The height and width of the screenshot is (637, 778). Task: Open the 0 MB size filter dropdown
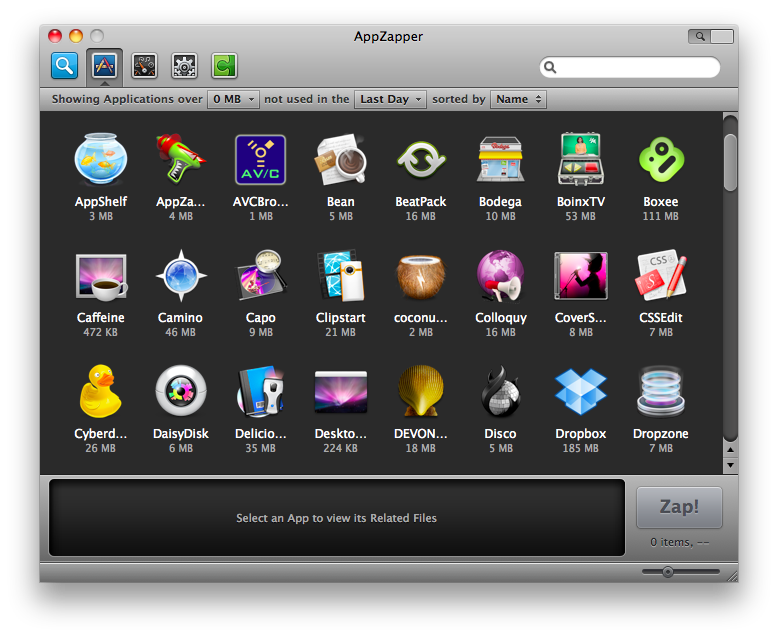pos(233,99)
